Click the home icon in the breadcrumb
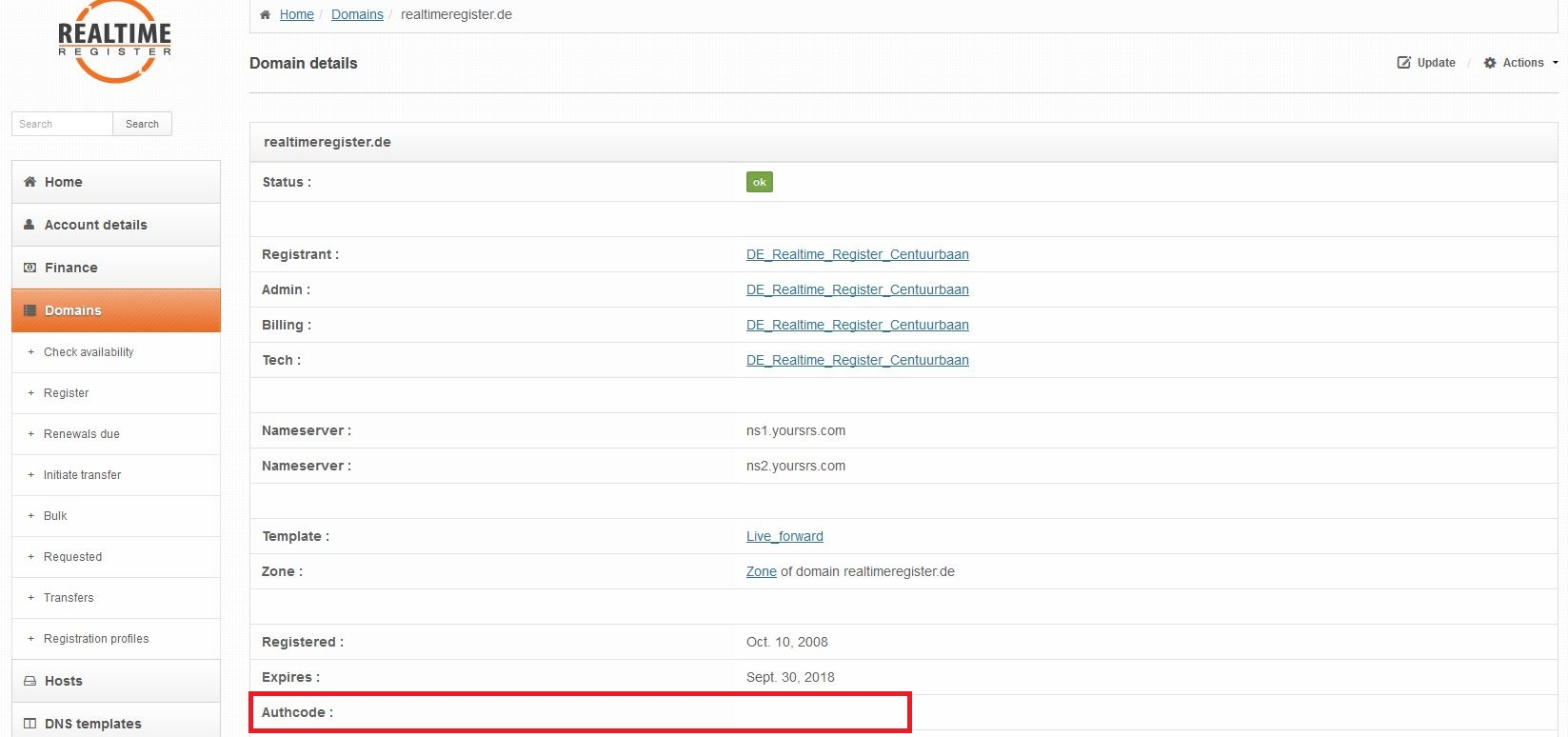1568x737 pixels. tap(266, 14)
